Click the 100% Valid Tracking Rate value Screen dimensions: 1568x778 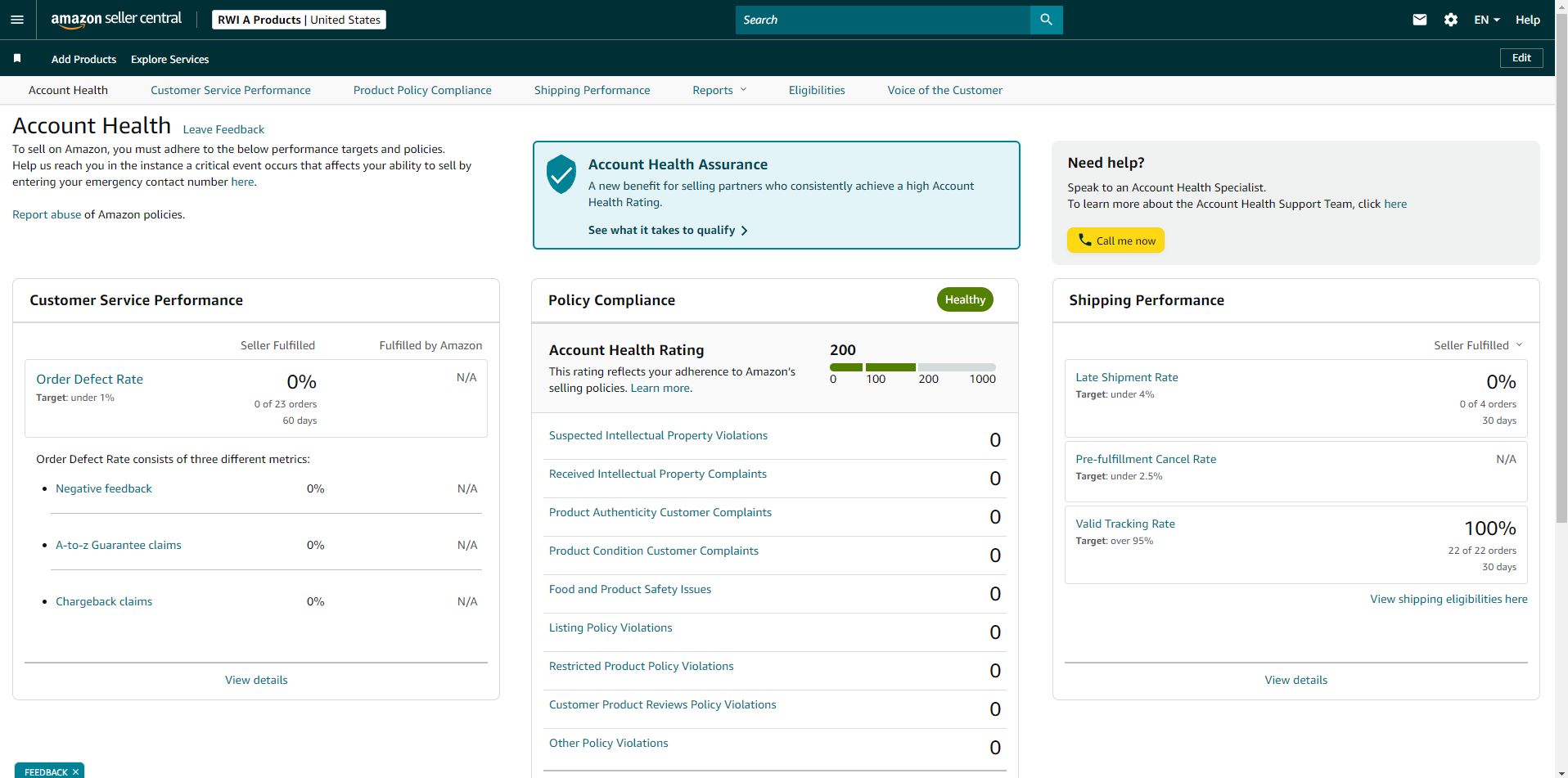pyautogui.click(x=1489, y=528)
